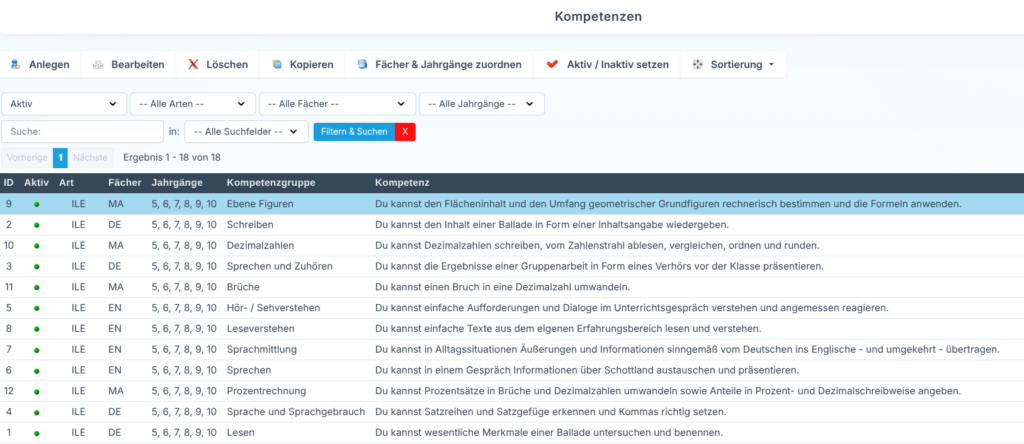
Task: Select the Lesen competency group cell
Action: tap(240, 432)
